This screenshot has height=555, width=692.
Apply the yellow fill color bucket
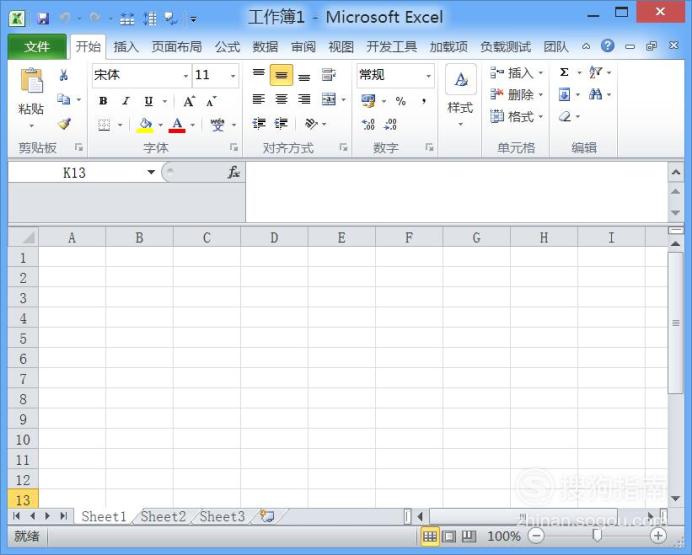pyautogui.click(x=145, y=125)
